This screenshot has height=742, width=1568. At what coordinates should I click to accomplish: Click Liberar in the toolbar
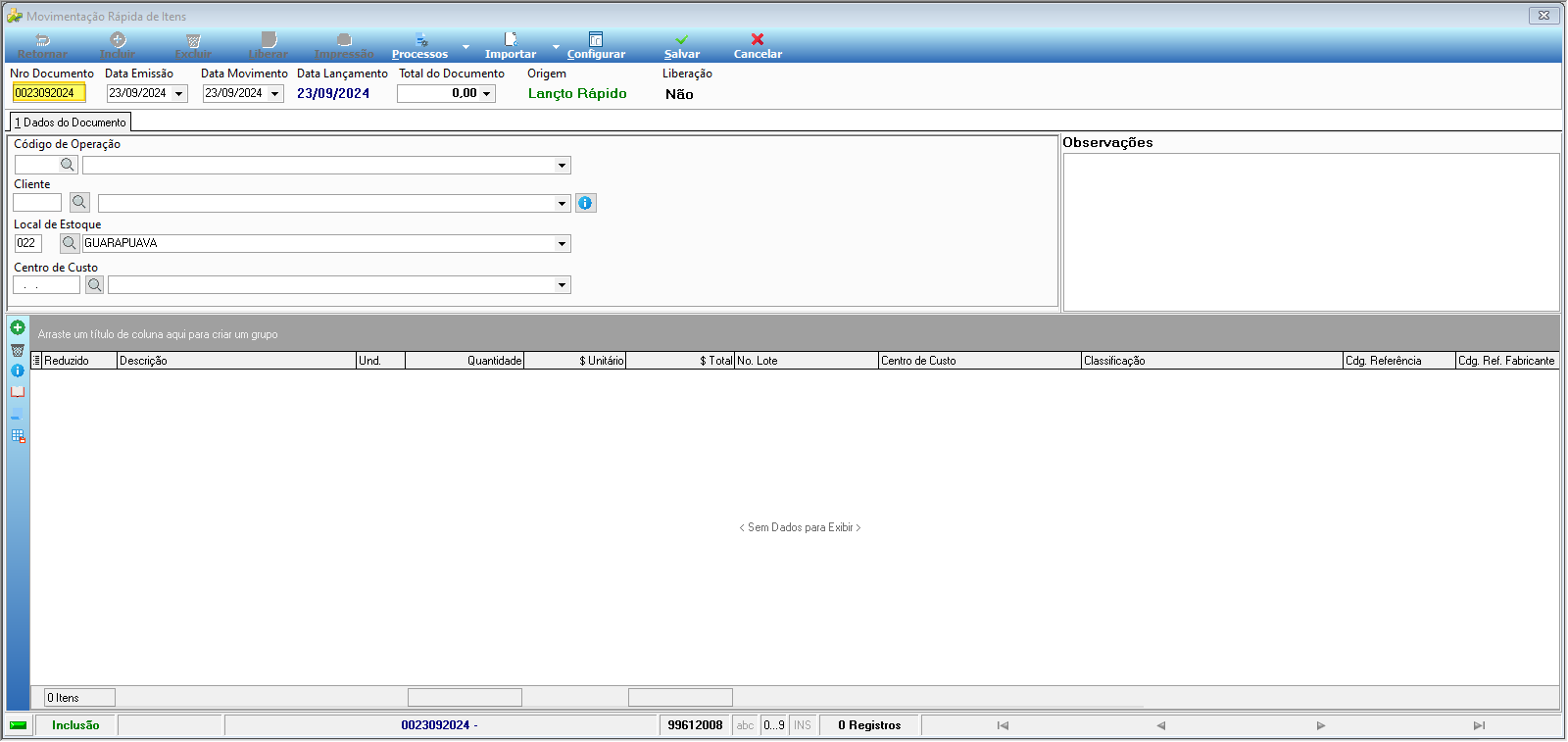[269, 46]
